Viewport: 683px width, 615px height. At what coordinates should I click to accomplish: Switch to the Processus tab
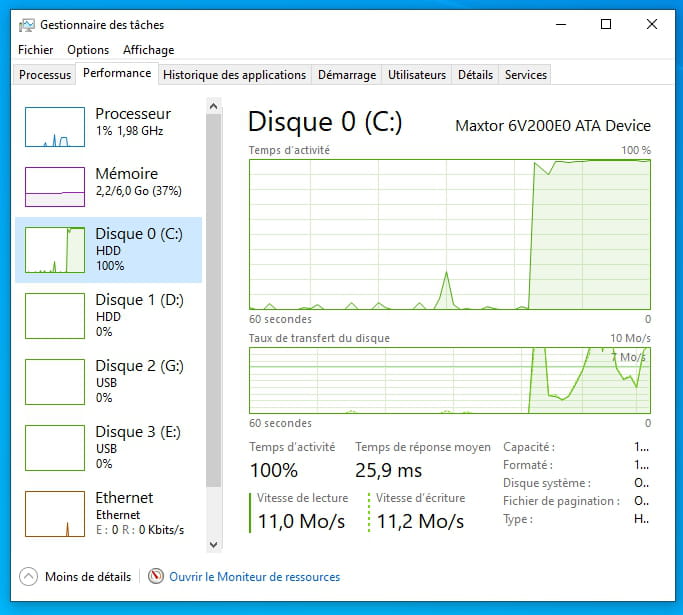coord(45,75)
